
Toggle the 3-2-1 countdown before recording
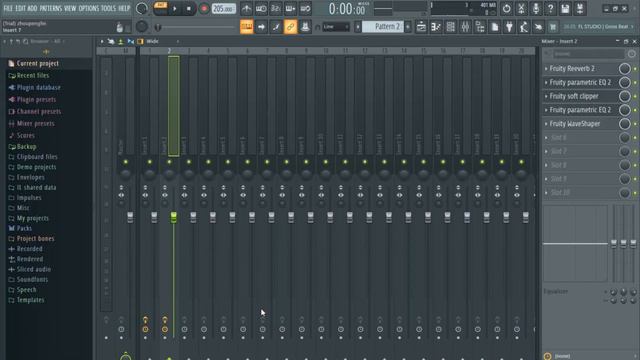tap(276, 9)
